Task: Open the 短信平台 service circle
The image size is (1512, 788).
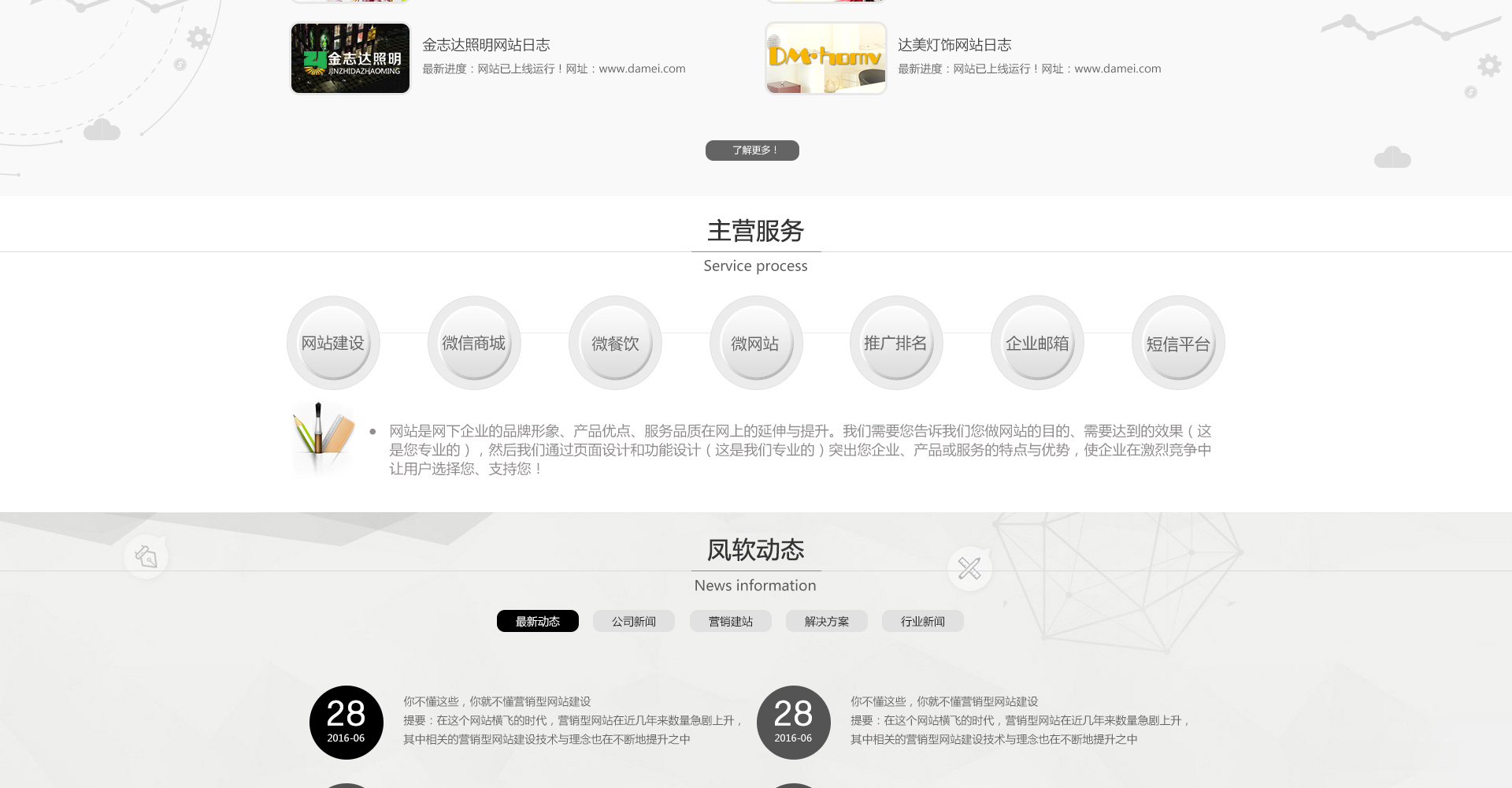Action: (1178, 343)
